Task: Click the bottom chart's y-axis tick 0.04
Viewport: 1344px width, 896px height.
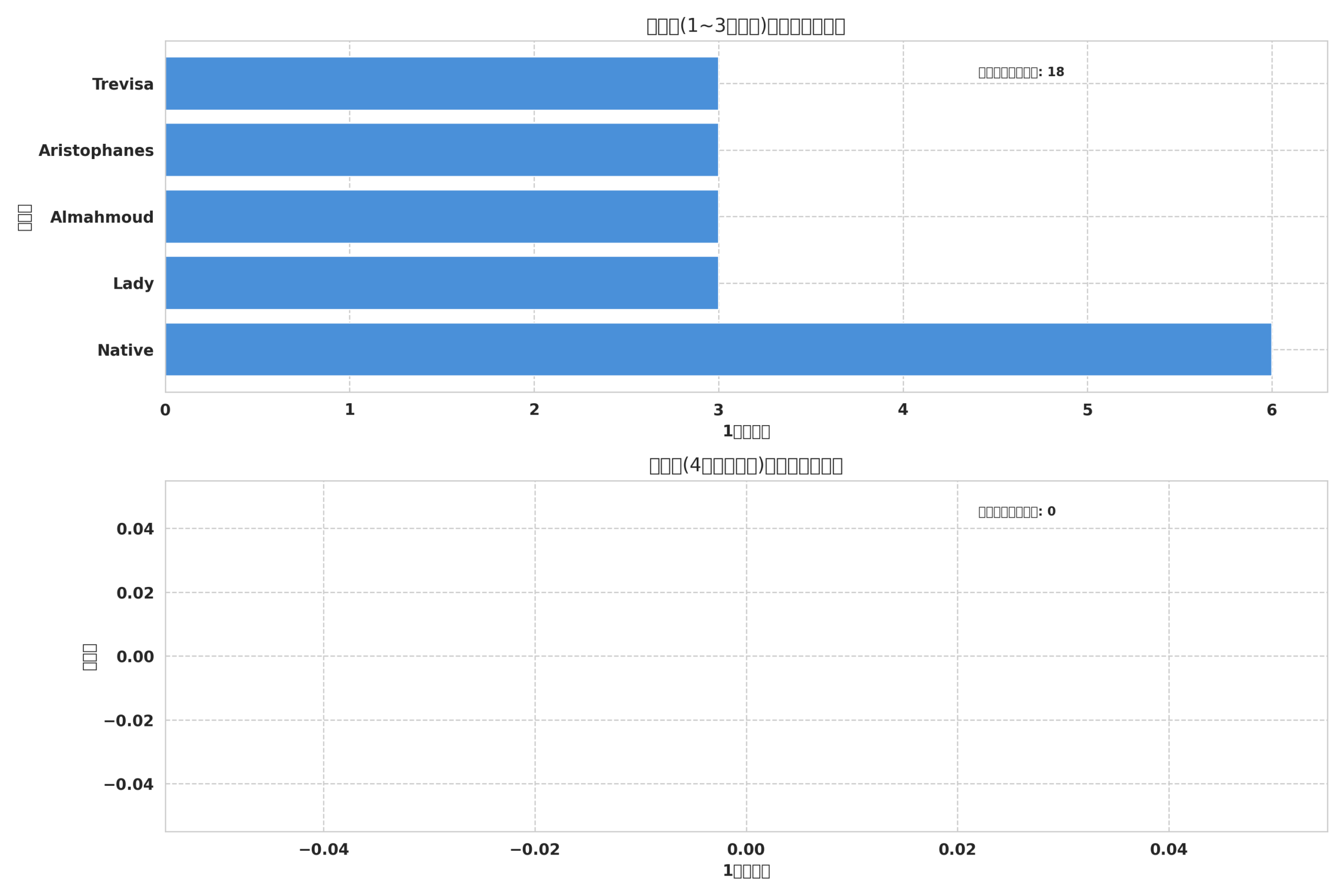Action: (135, 530)
